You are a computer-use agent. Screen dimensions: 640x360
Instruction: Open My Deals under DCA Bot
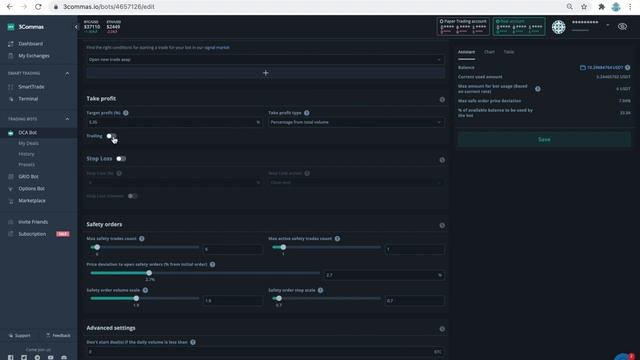coord(29,143)
